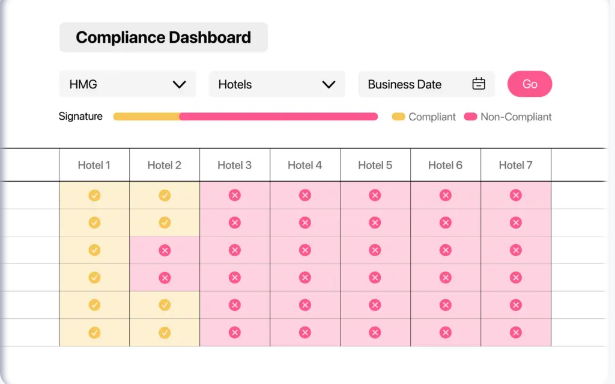Screen dimensions: 615x384
Task: Click Hotel 1 first row compliant checkmark
Action: [94, 195]
